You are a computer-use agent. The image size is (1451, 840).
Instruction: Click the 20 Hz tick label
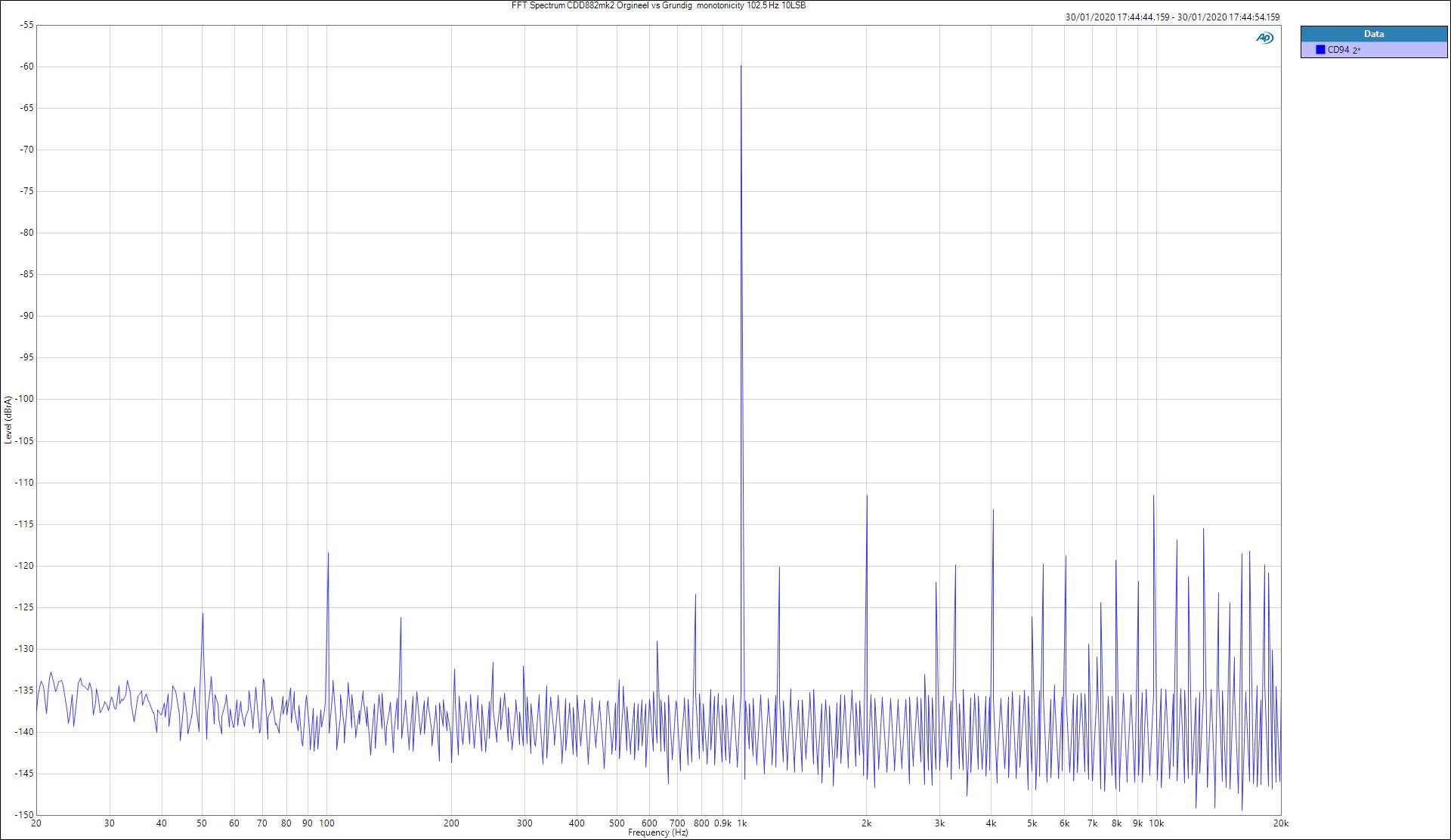point(36,823)
